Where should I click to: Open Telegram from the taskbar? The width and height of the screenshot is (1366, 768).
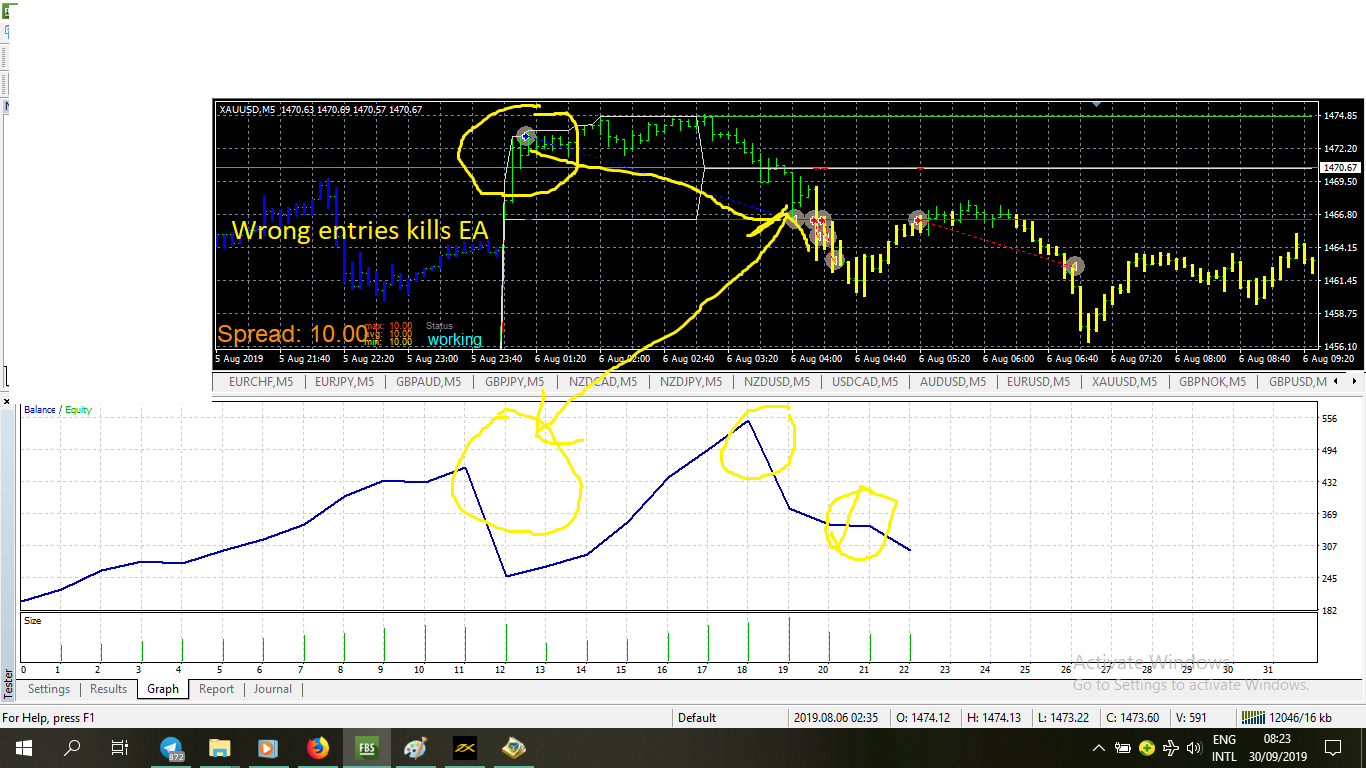point(171,748)
